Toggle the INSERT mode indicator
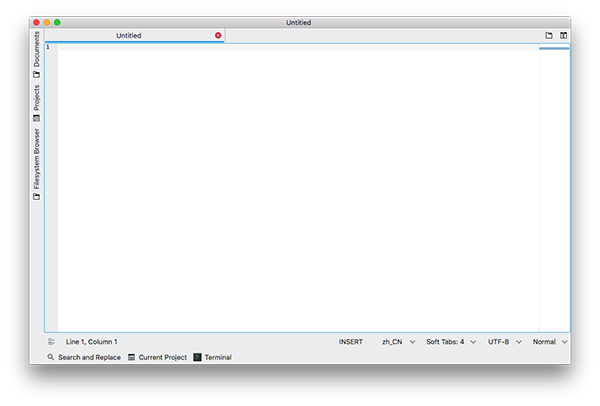 [351, 342]
